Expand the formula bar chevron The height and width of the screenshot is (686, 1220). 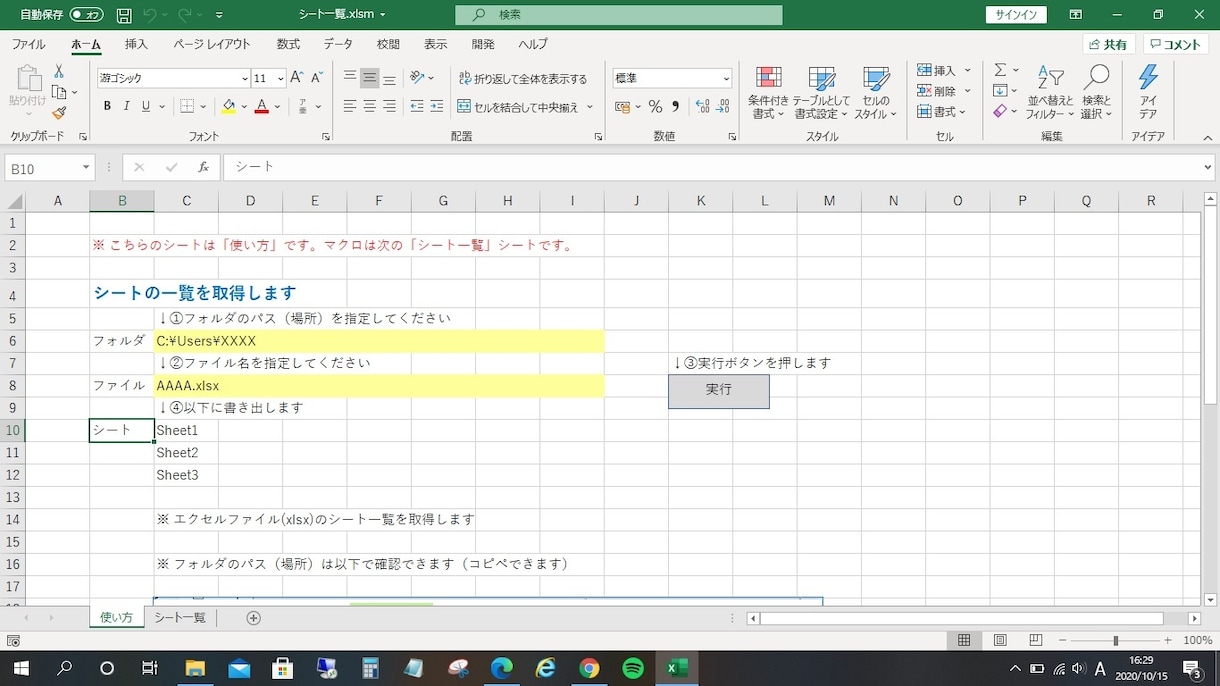pyautogui.click(x=1208, y=168)
